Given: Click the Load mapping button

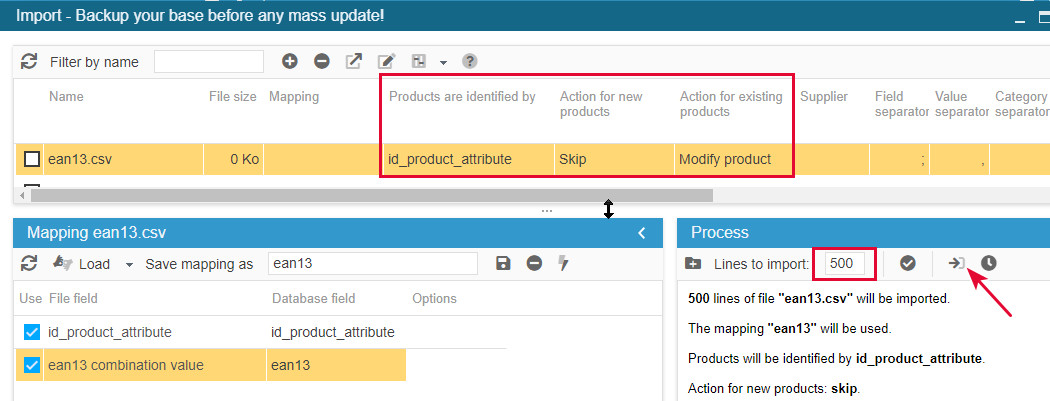Looking at the screenshot, I should point(83,264).
